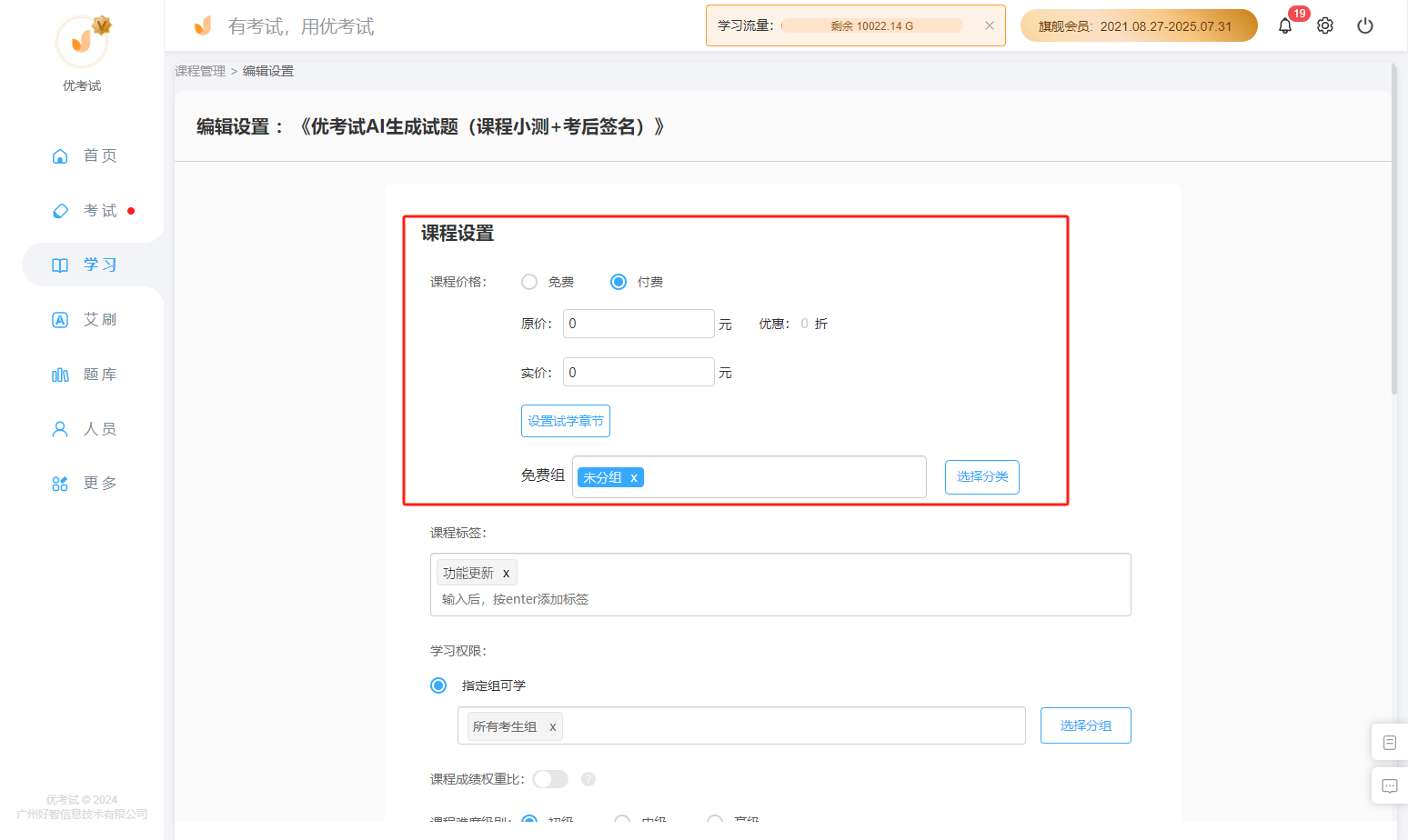The image size is (1408, 840).
Task: Click the page vertical scrollbar
Action: coord(1394,227)
